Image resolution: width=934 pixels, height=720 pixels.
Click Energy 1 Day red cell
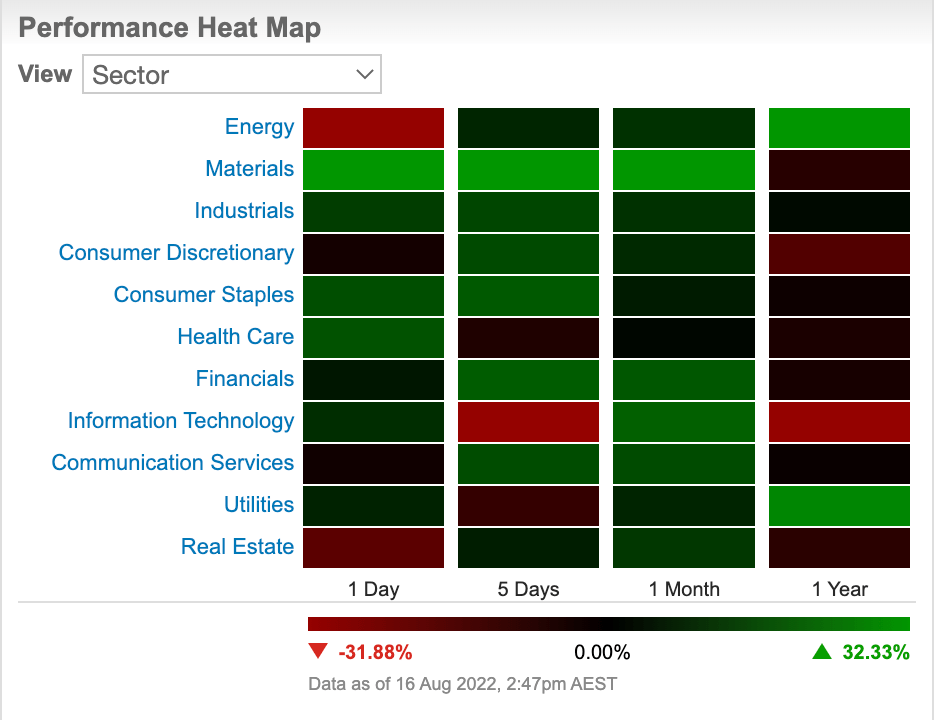(373, 128)
